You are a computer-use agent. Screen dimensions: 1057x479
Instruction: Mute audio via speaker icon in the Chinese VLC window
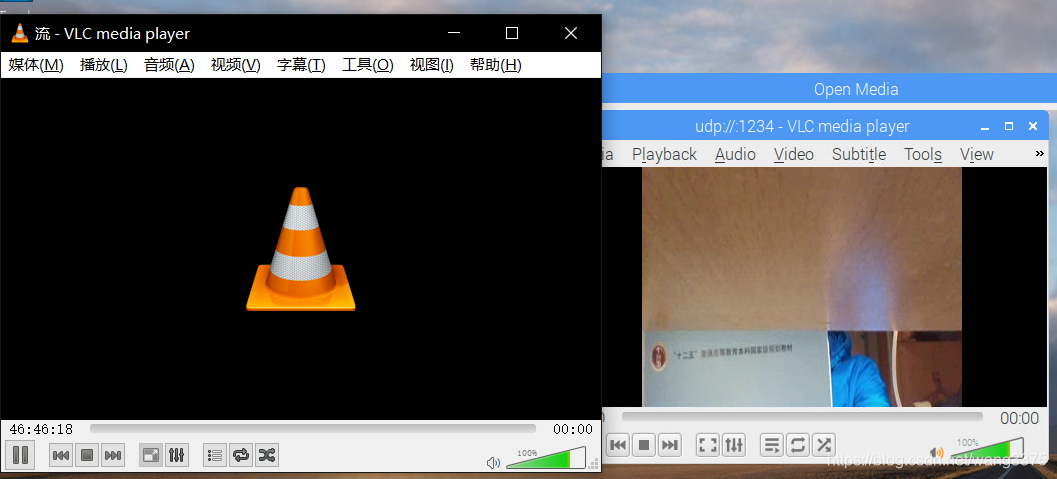tap(493, 462)
